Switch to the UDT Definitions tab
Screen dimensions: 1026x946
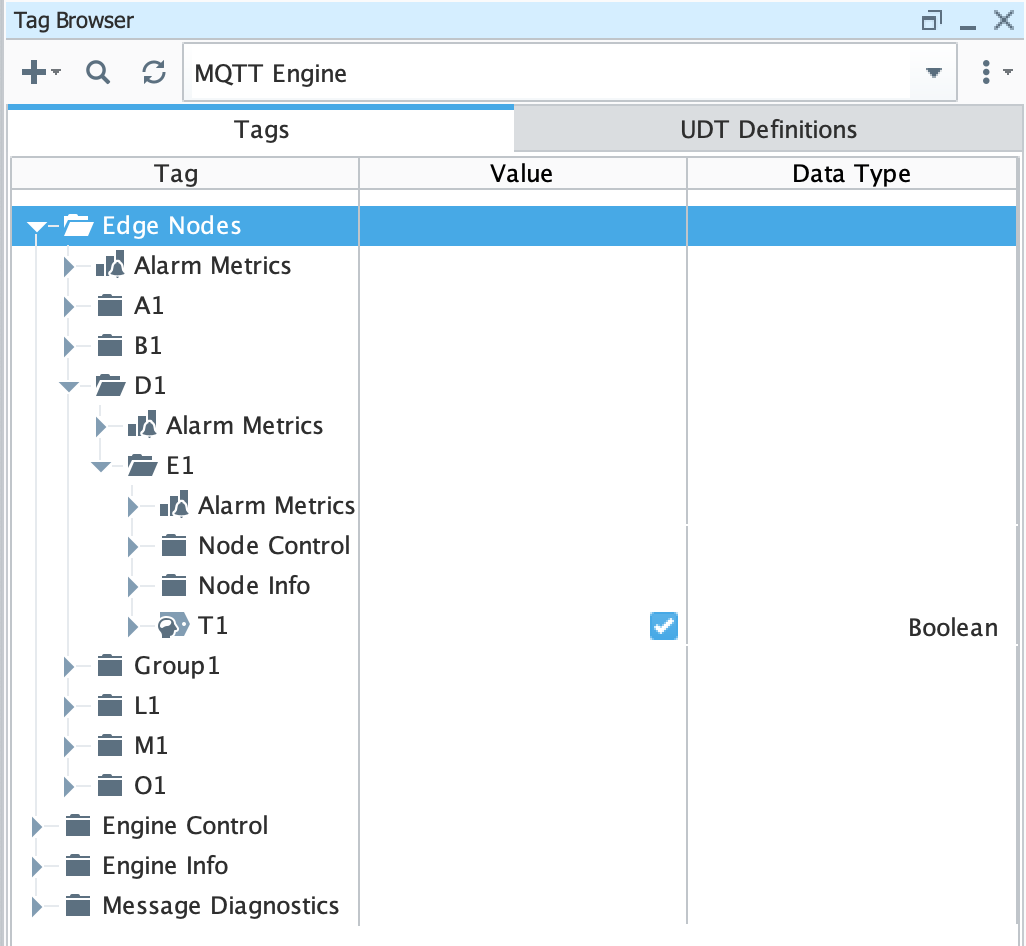click(x=768, y=130)
